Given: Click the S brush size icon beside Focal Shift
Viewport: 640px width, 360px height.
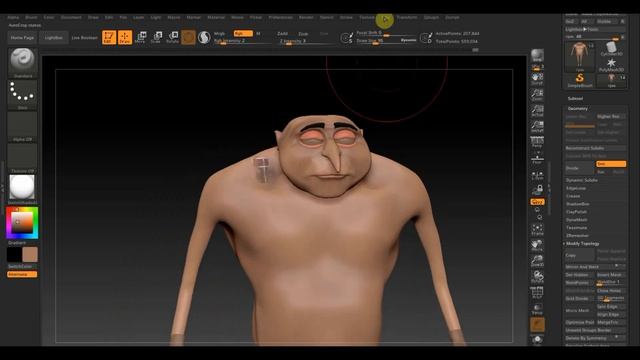Looking at the screenshot, I should (x=347, y=38).
